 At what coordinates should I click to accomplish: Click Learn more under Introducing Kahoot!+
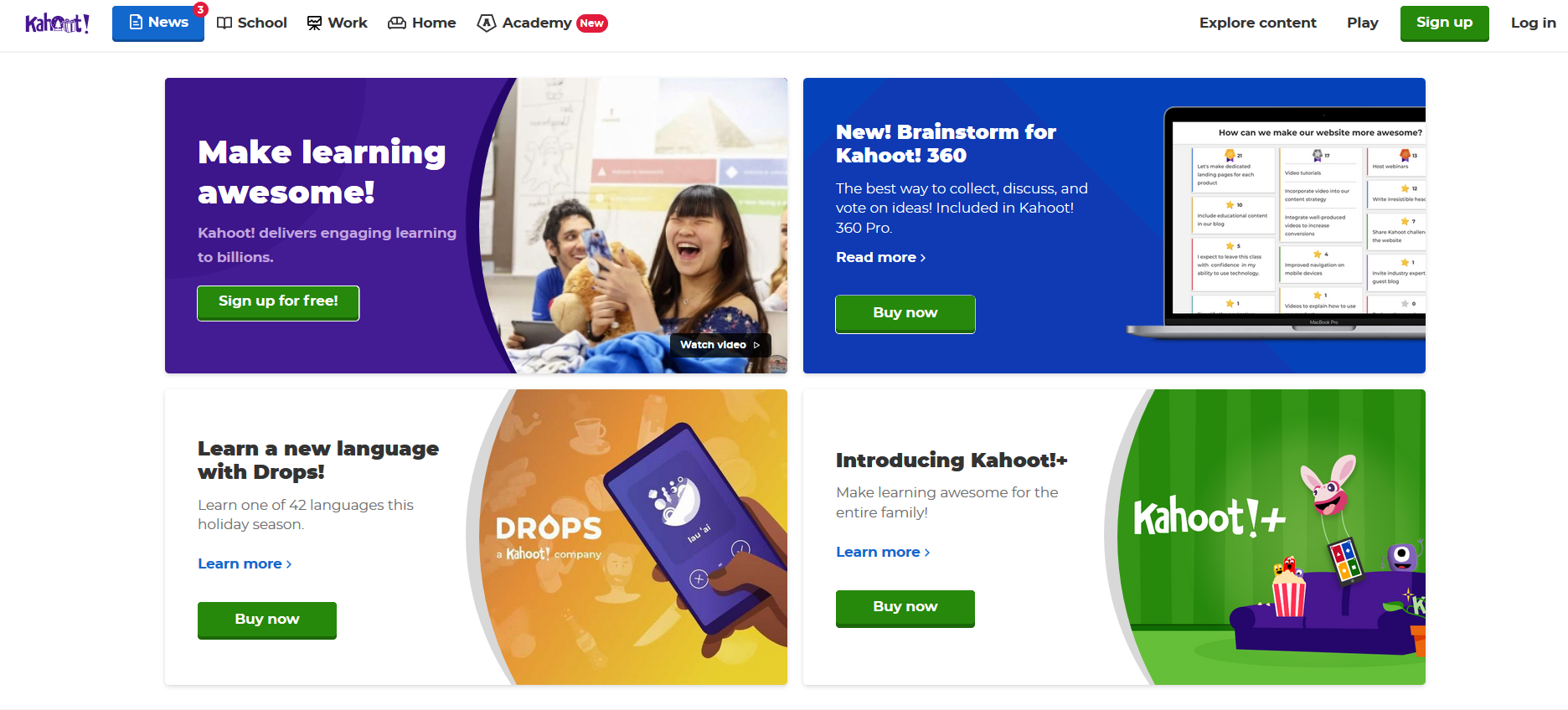click(x=883, y=552)
